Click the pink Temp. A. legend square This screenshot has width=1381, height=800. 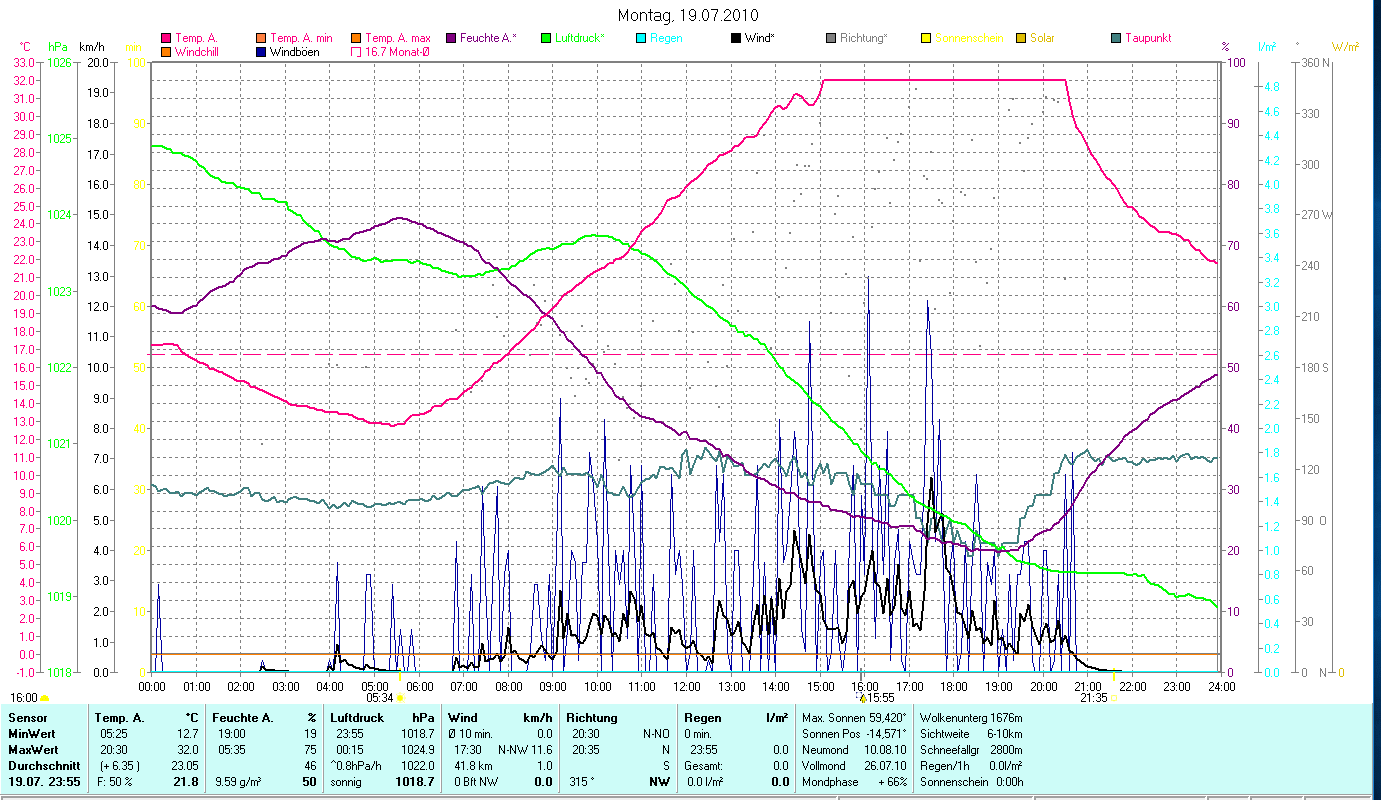(166, 38)
